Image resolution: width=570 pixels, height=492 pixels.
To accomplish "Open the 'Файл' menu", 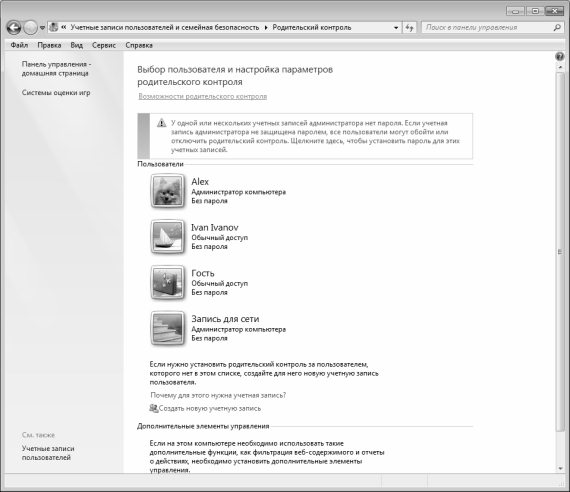I will (19, 45).
